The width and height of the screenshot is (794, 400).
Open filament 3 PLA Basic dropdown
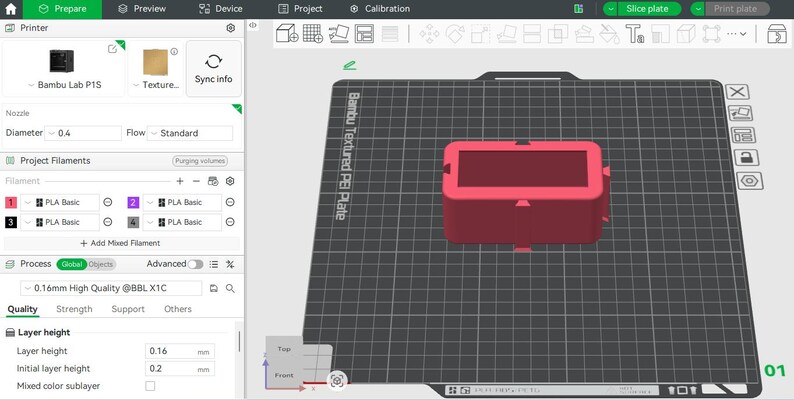[x=60, y=222]
